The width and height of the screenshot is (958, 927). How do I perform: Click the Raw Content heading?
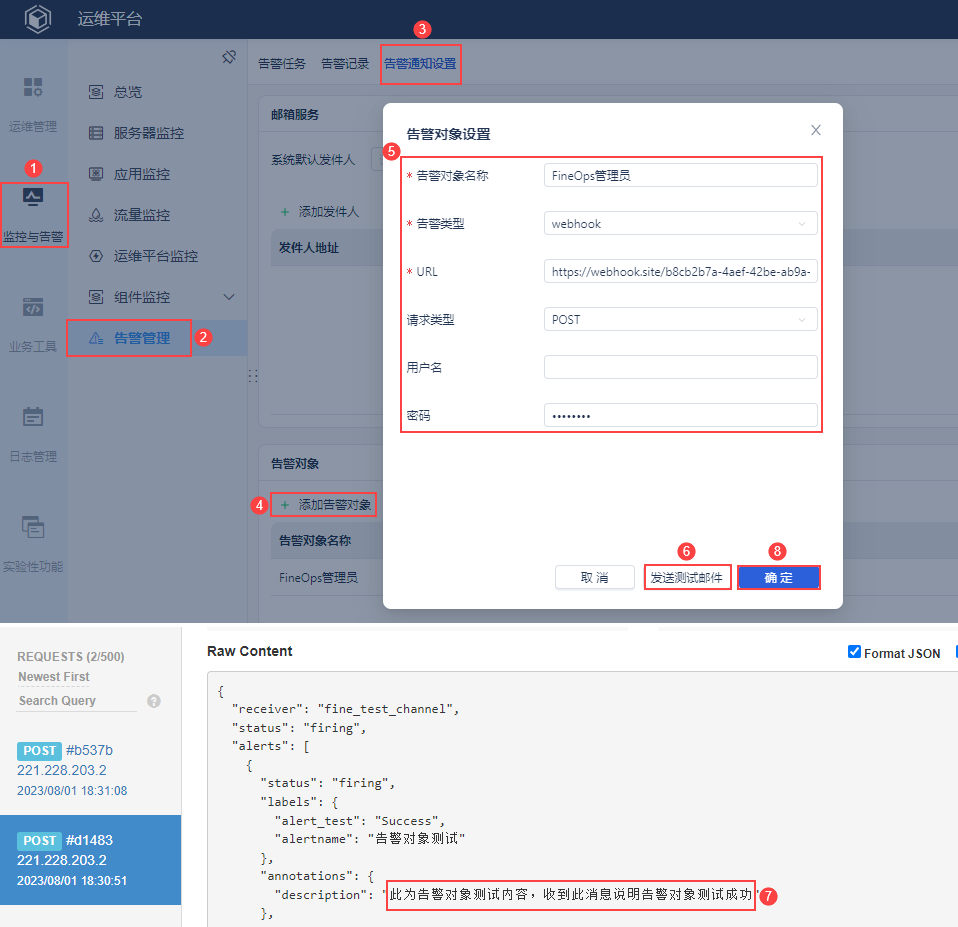249,651
